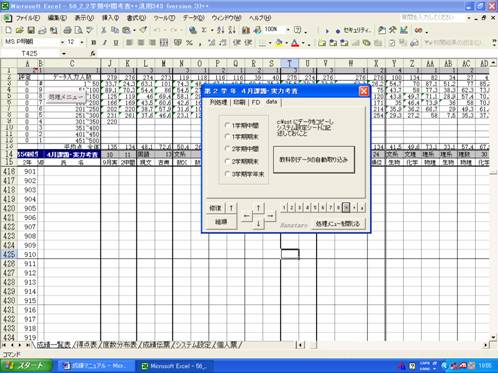Toggle the number 3 button in dialog
Screen dimensions: 498x373
(x=300, y=208)
